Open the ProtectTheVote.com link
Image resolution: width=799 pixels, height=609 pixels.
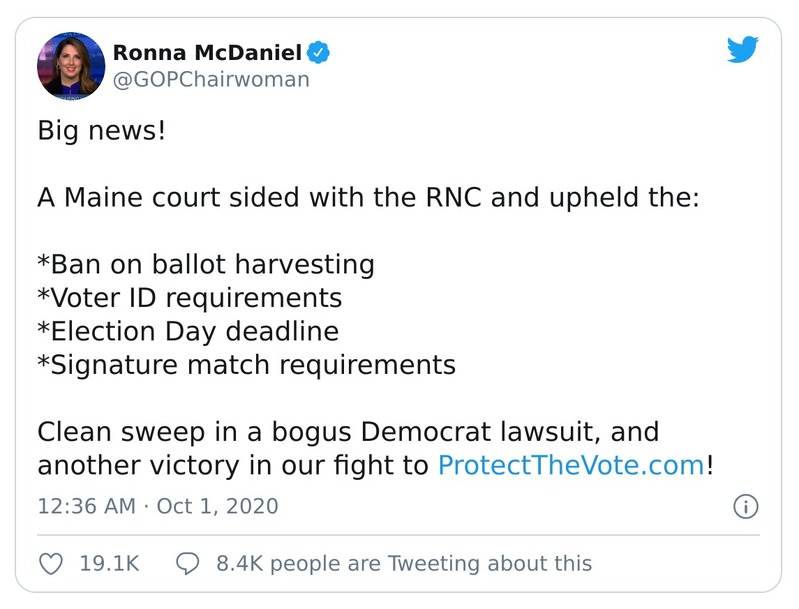click(571, 465)
